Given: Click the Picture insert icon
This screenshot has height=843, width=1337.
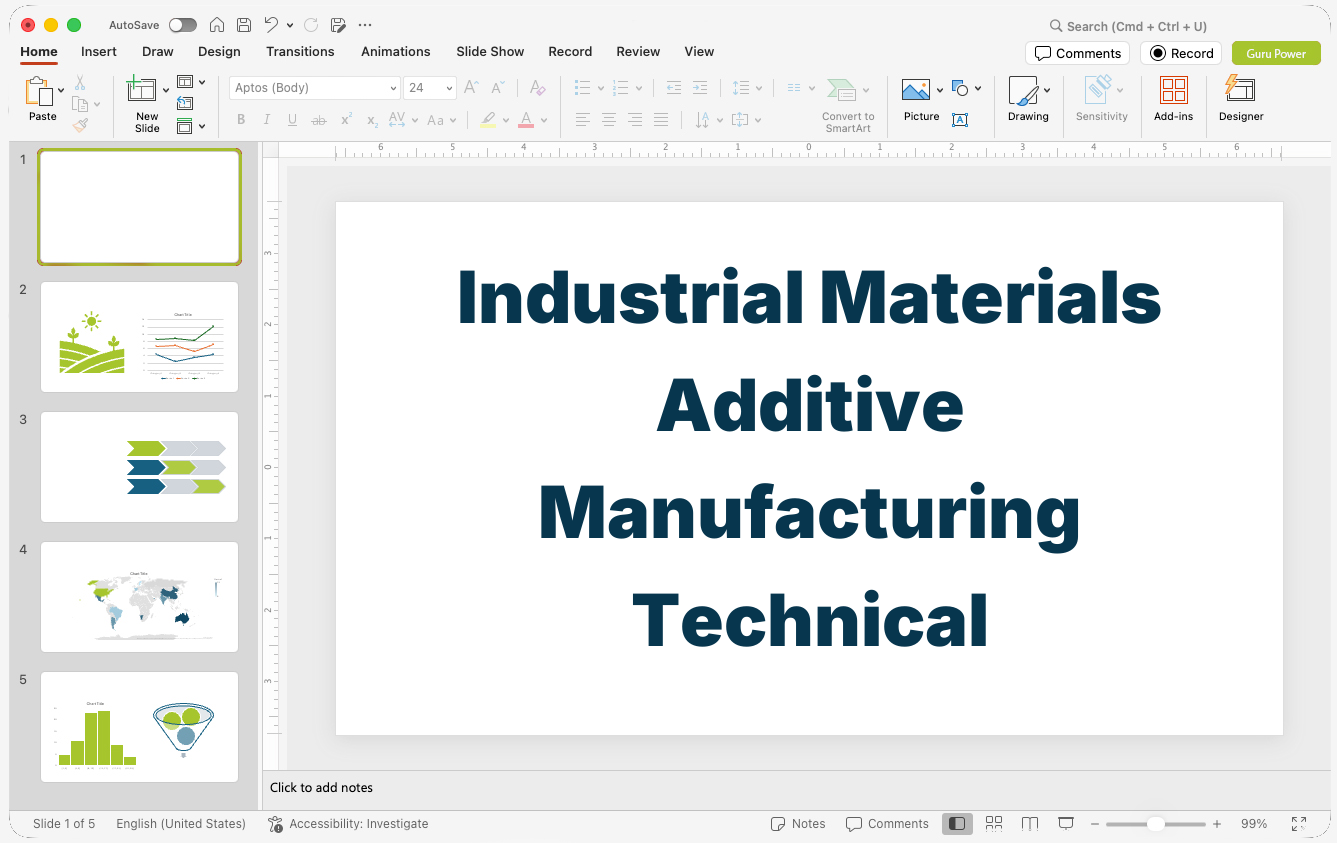Looking at the screenshot, I should pos(916,90).
